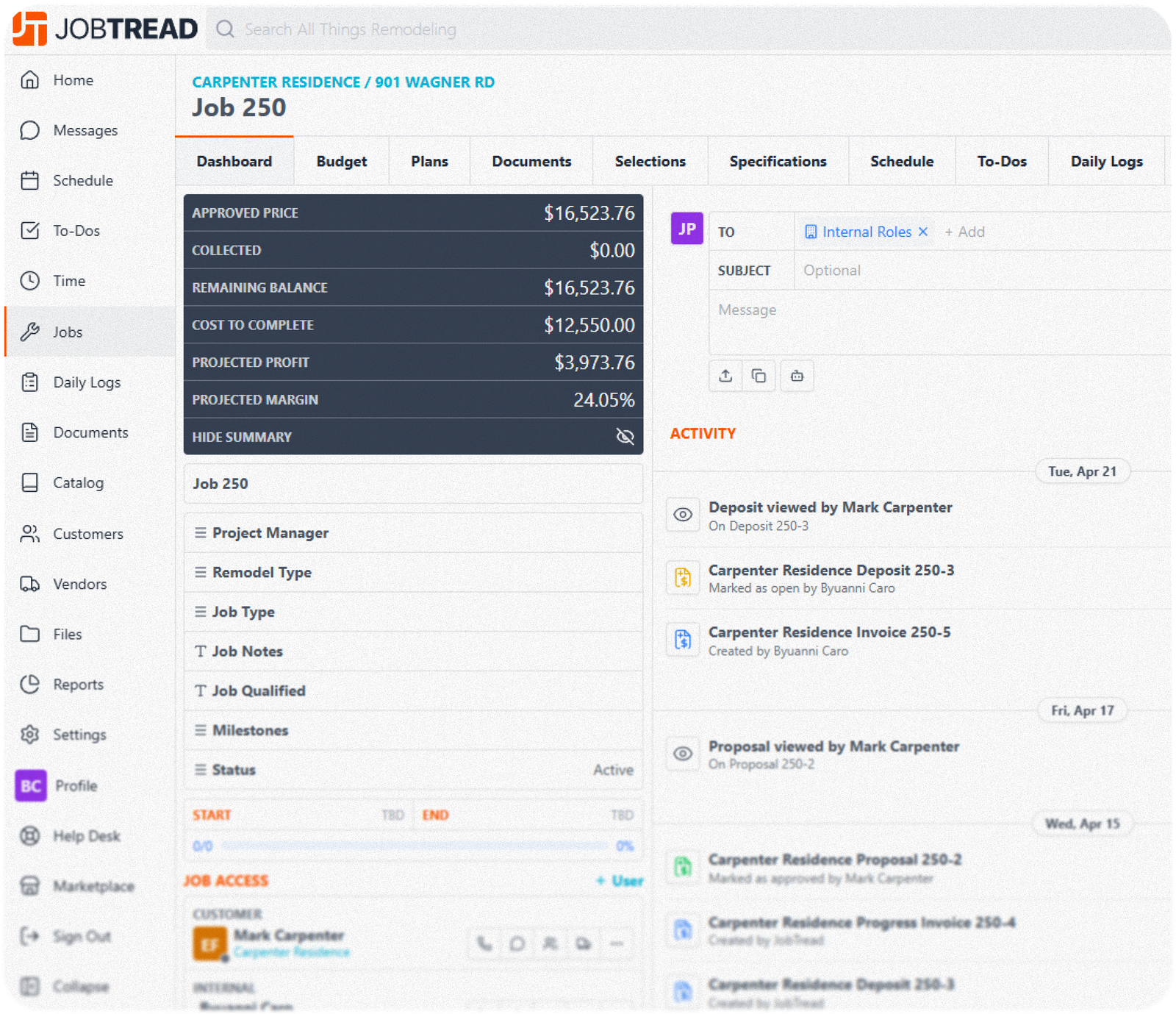Screen dimensions: 1176x1014
Task: Click the Job 250 name field
Action: tap(413, 483)
